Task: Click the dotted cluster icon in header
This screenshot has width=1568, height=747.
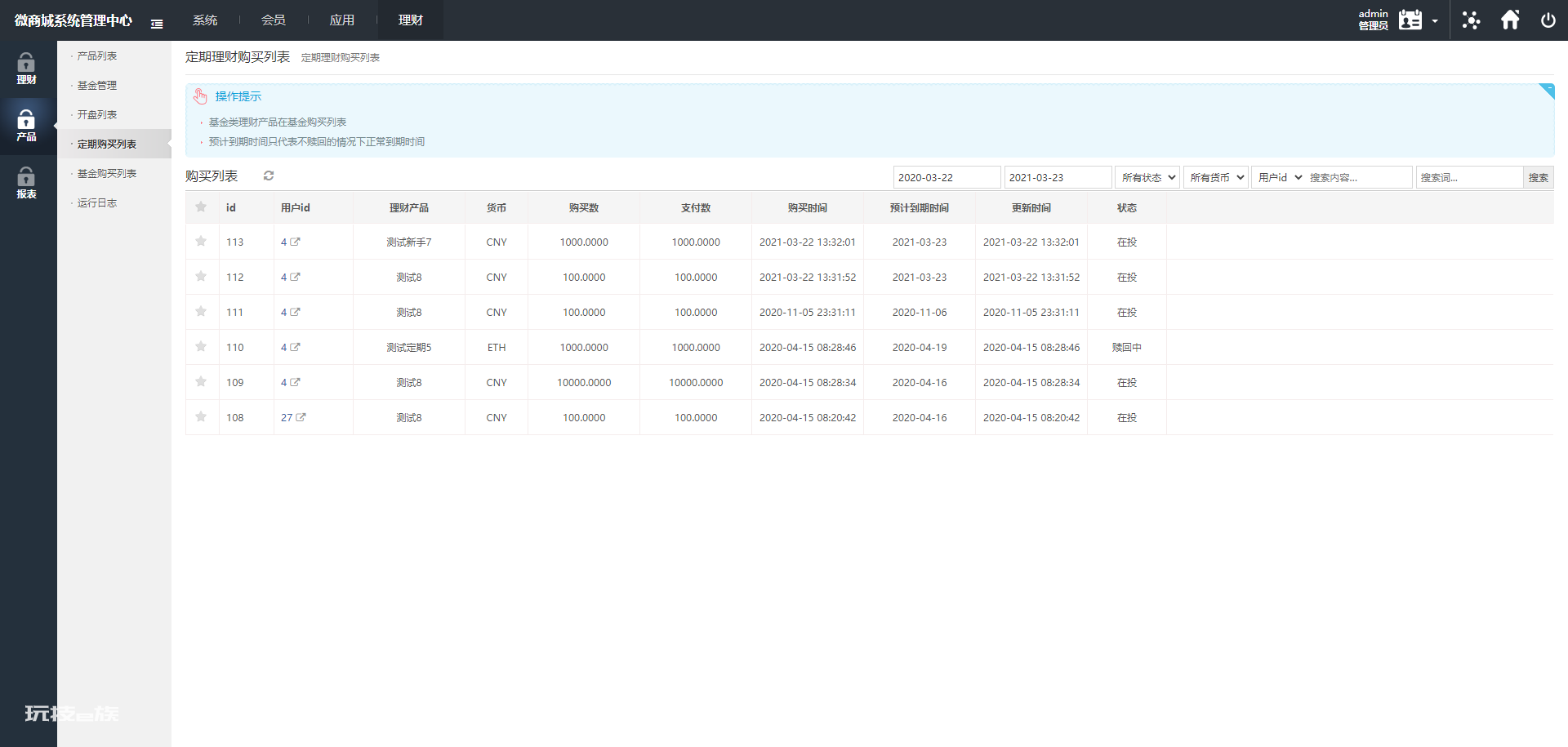Action: click(1471, 20)
